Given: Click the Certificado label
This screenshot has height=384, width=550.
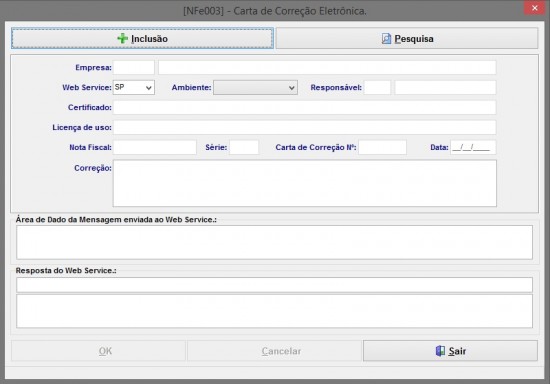Looking at the screenshot, I should pyautogui.click(x=90, y=107).
